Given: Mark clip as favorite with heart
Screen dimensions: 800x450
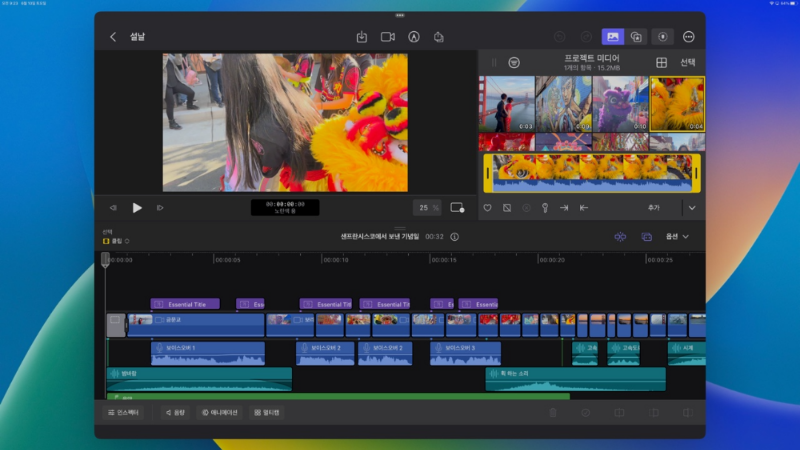Looking at the screenshot, I should (x=488, y=208).
